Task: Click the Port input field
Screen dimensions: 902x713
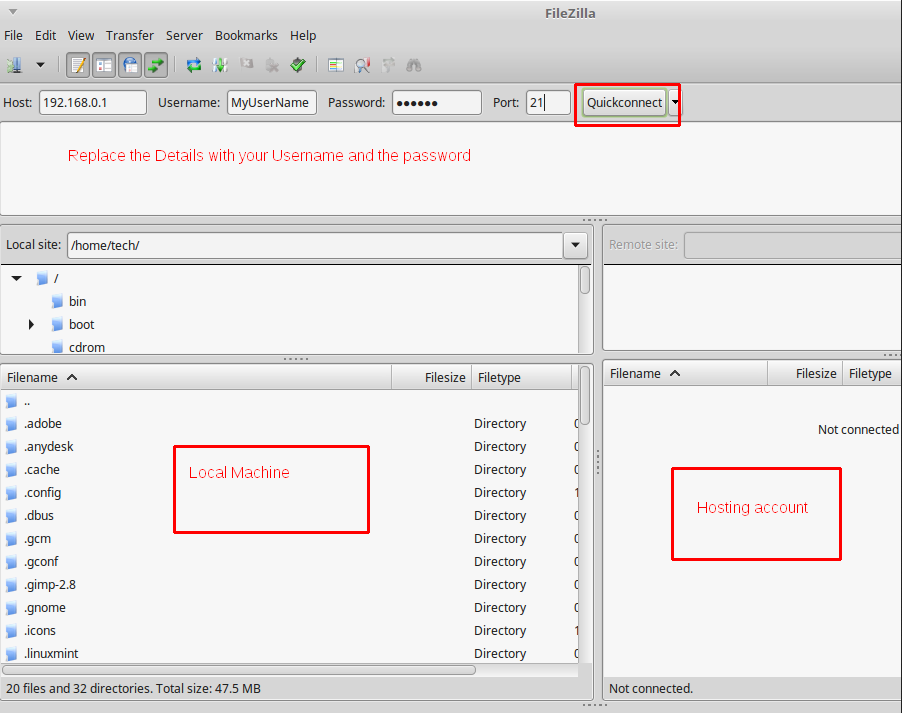Action: [x=548, y=102]
